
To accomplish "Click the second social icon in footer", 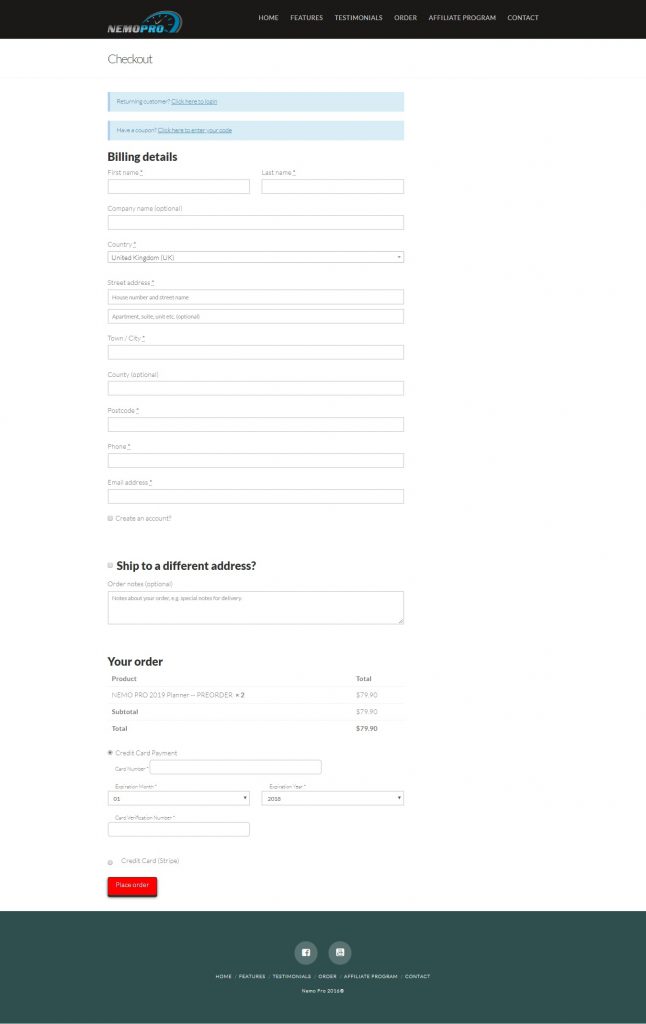I will [x=340, y=952].
